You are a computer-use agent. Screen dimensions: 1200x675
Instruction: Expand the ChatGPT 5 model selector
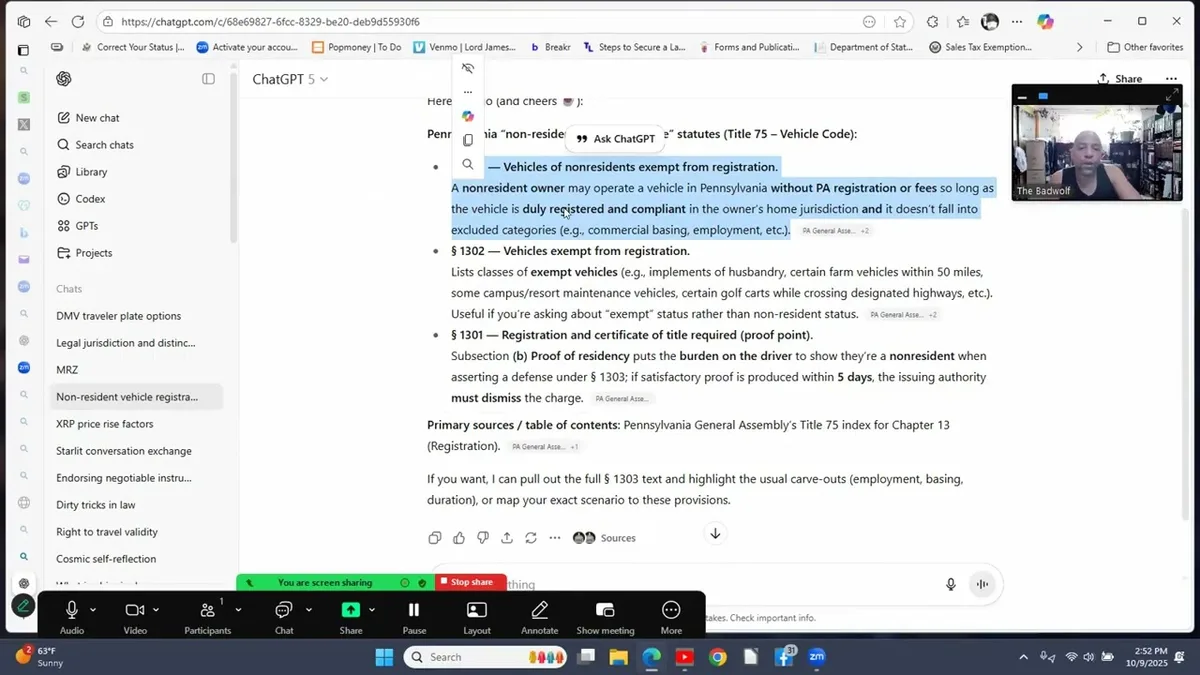coord(290,79)
